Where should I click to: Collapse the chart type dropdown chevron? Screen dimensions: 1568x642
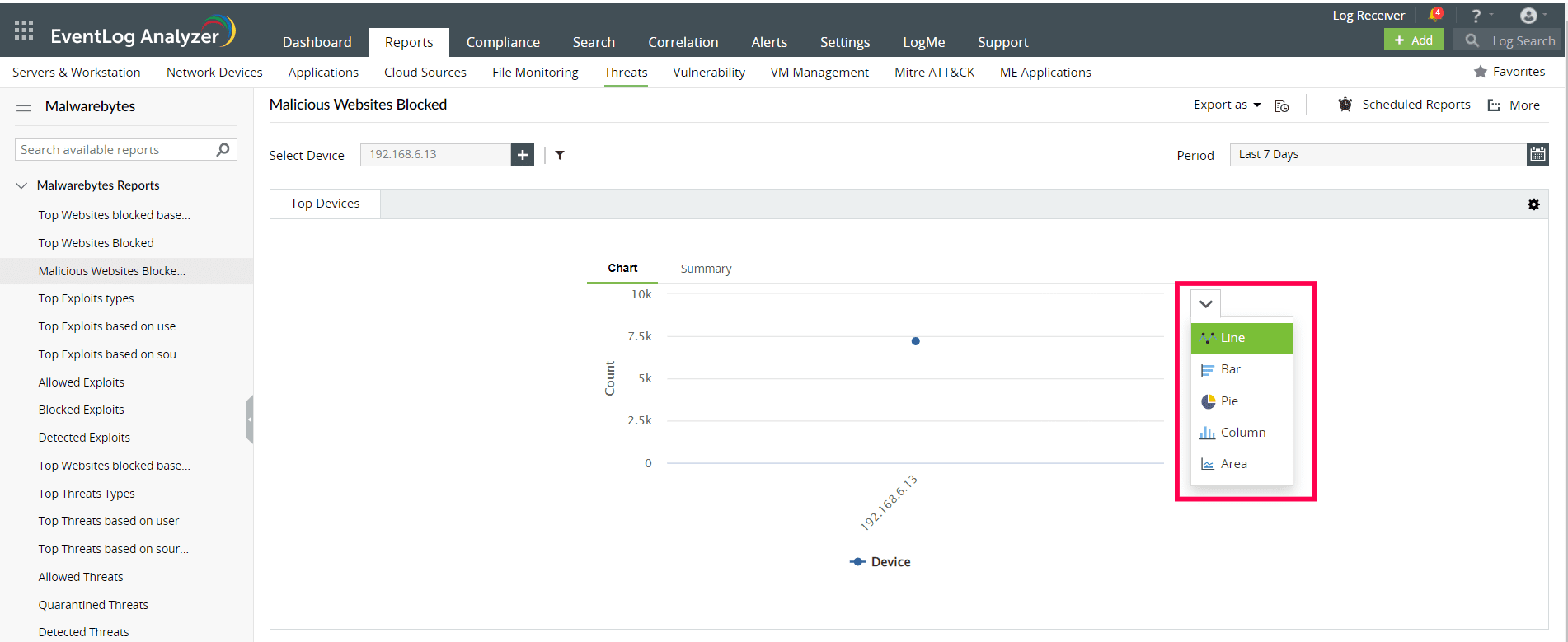1206,304
